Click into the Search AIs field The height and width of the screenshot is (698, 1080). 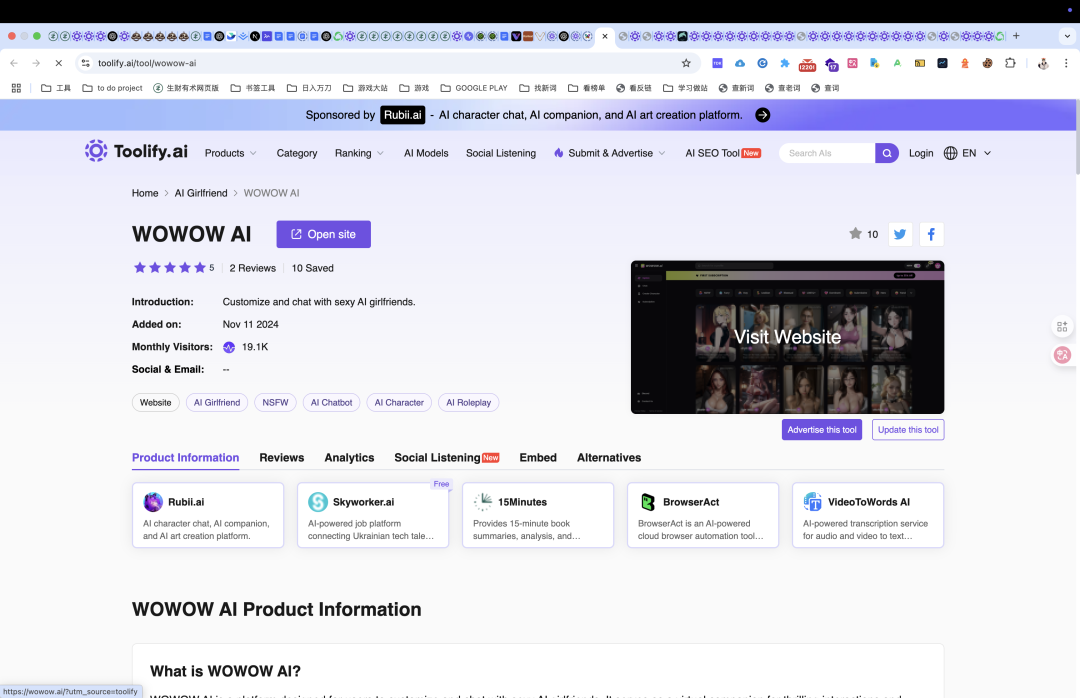pyautogui.click(x=827, y=153)
